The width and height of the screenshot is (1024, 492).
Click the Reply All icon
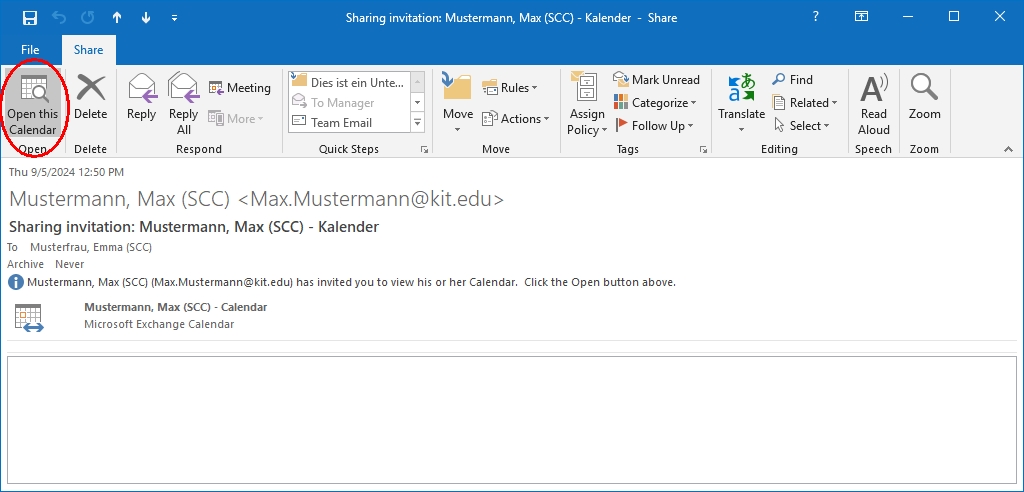184,103
